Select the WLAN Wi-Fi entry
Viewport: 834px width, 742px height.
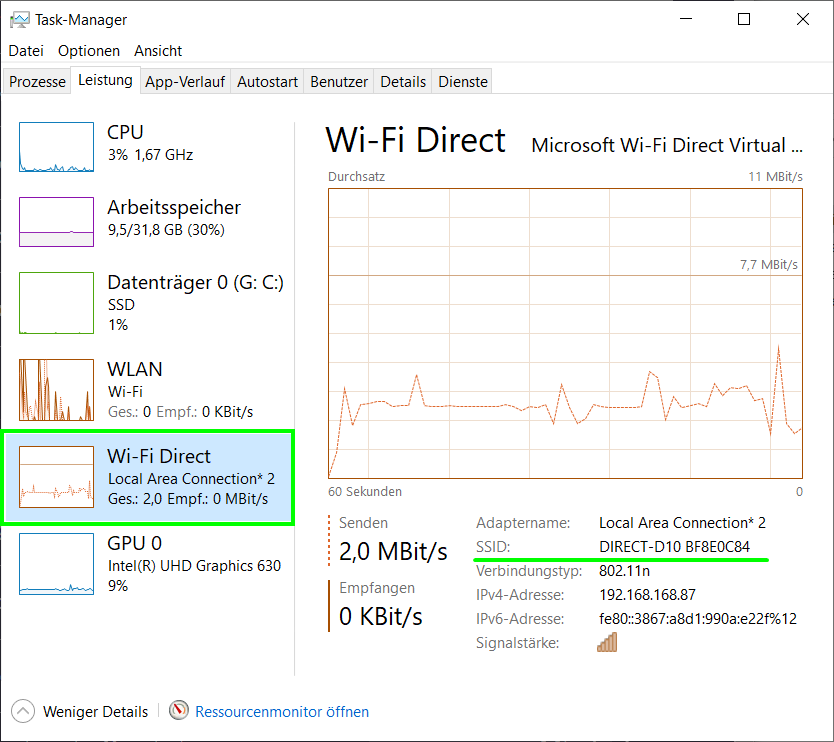coord(148,390)
